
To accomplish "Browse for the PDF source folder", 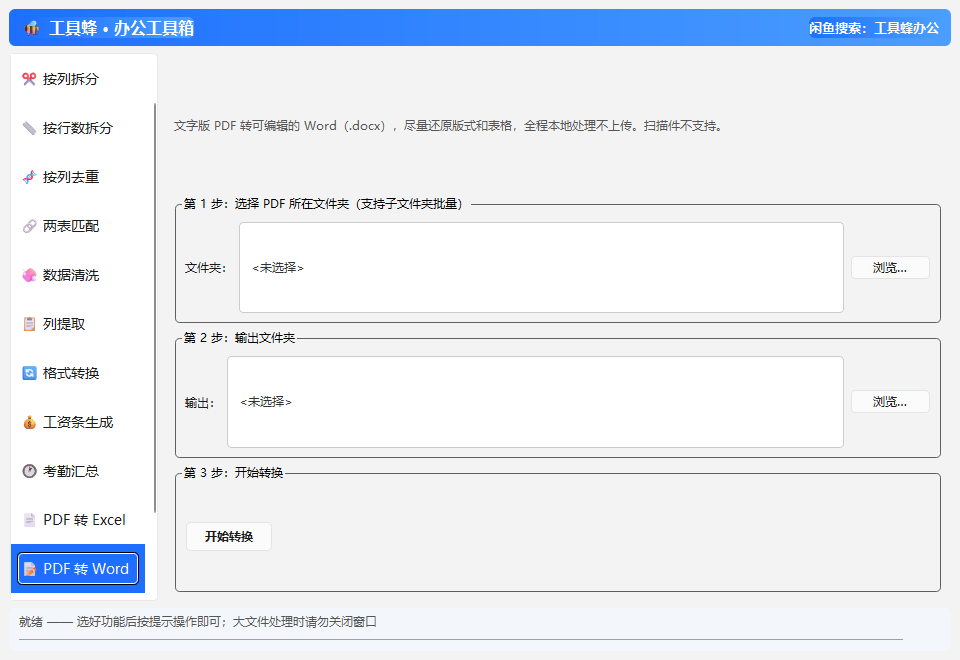I will pos(890,268).
